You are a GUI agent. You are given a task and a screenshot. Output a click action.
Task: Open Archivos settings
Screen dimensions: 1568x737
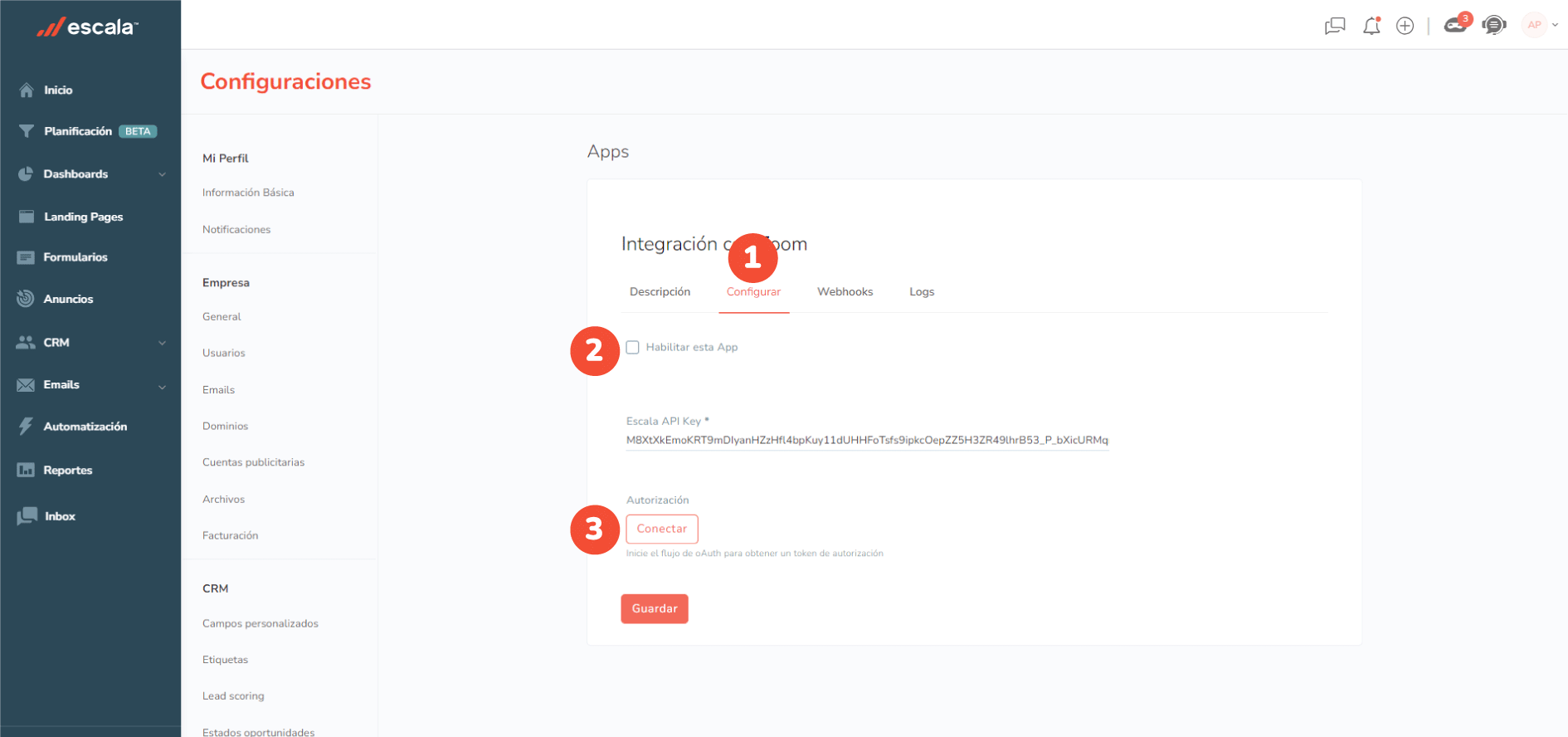(x=224, y=499)
